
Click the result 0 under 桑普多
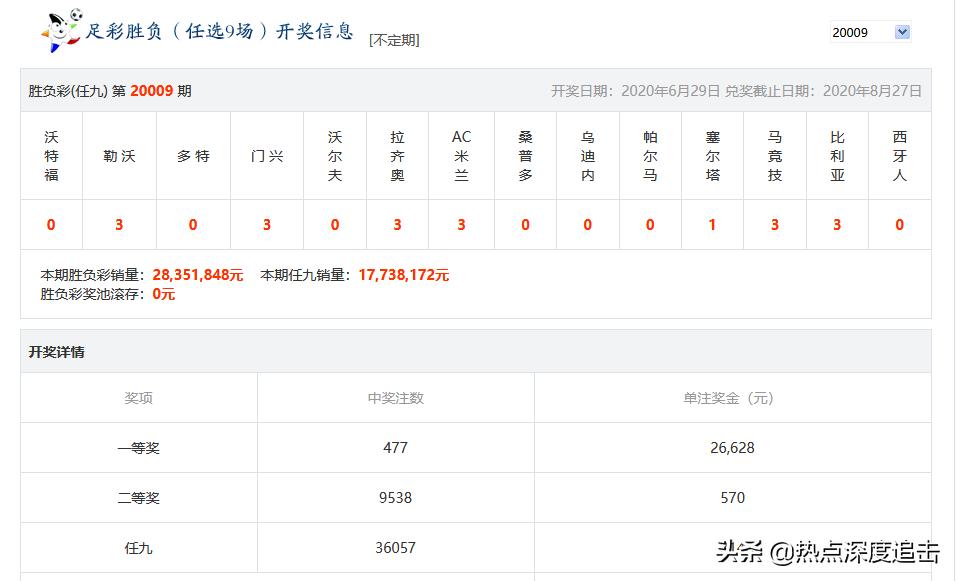click(525, 225)
